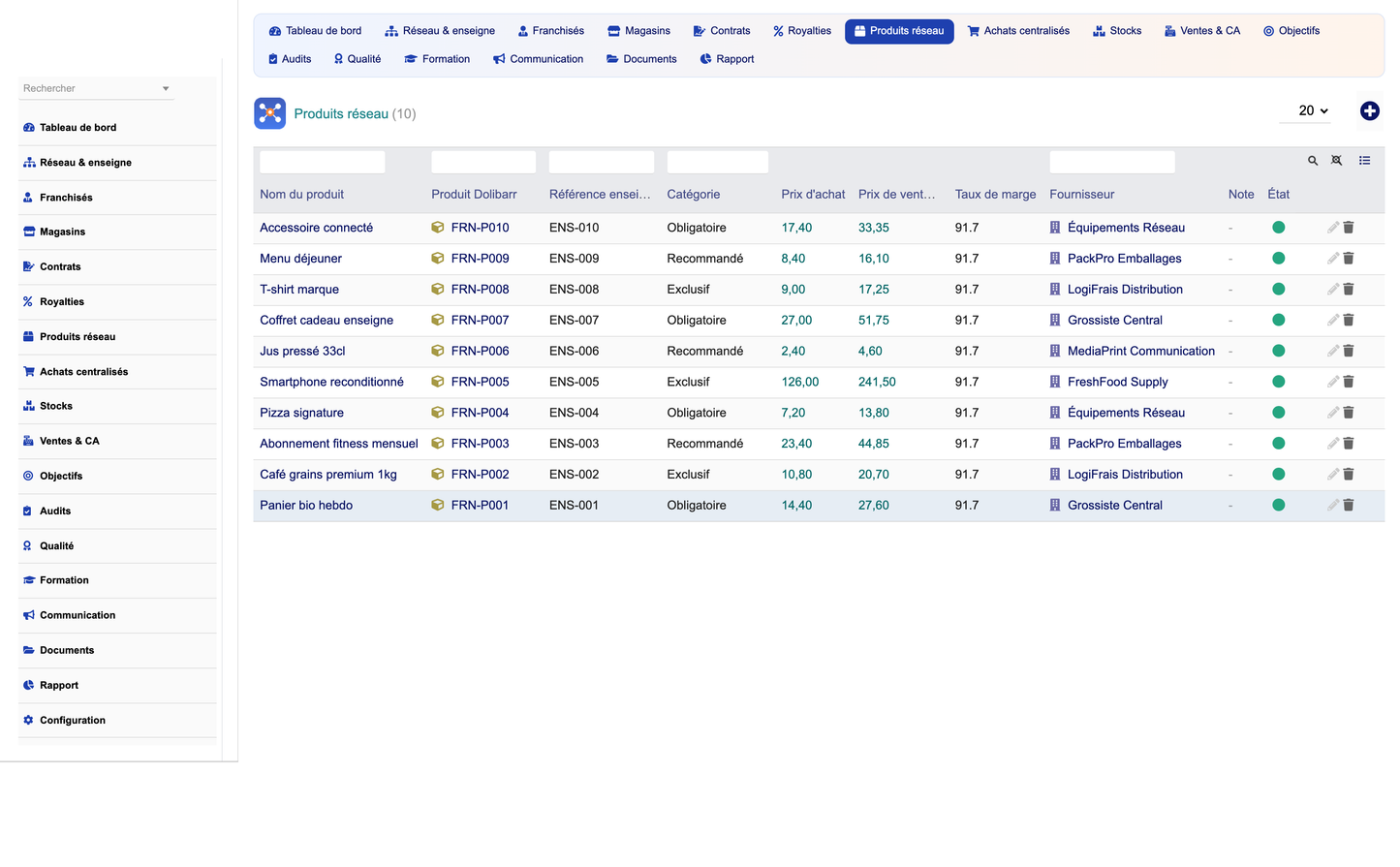
Task: Go to the Ventes & CA top tab
Action: [x=1202, y=31]
